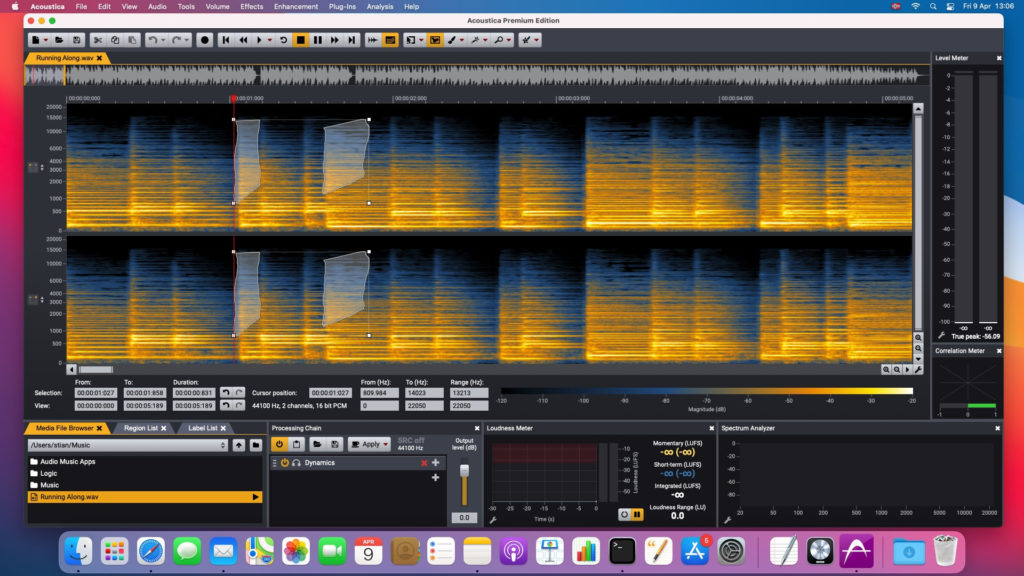This screenshot has width=1024, height=576.
Task: Toggle the Processing Chain power button
Action: (x=279, y=444)
